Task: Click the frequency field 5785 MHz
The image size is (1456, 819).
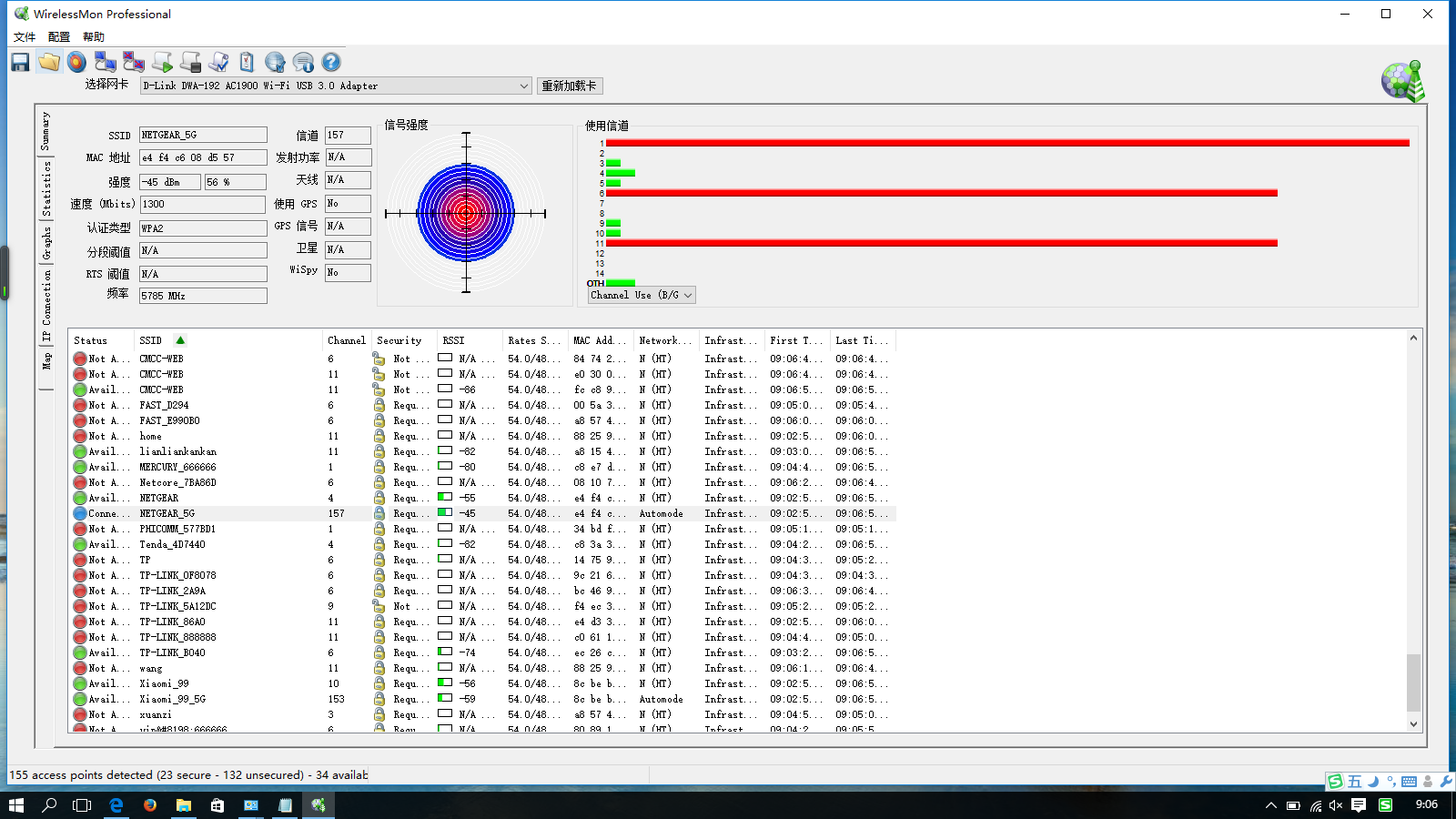Action: (x=203, y=296)
